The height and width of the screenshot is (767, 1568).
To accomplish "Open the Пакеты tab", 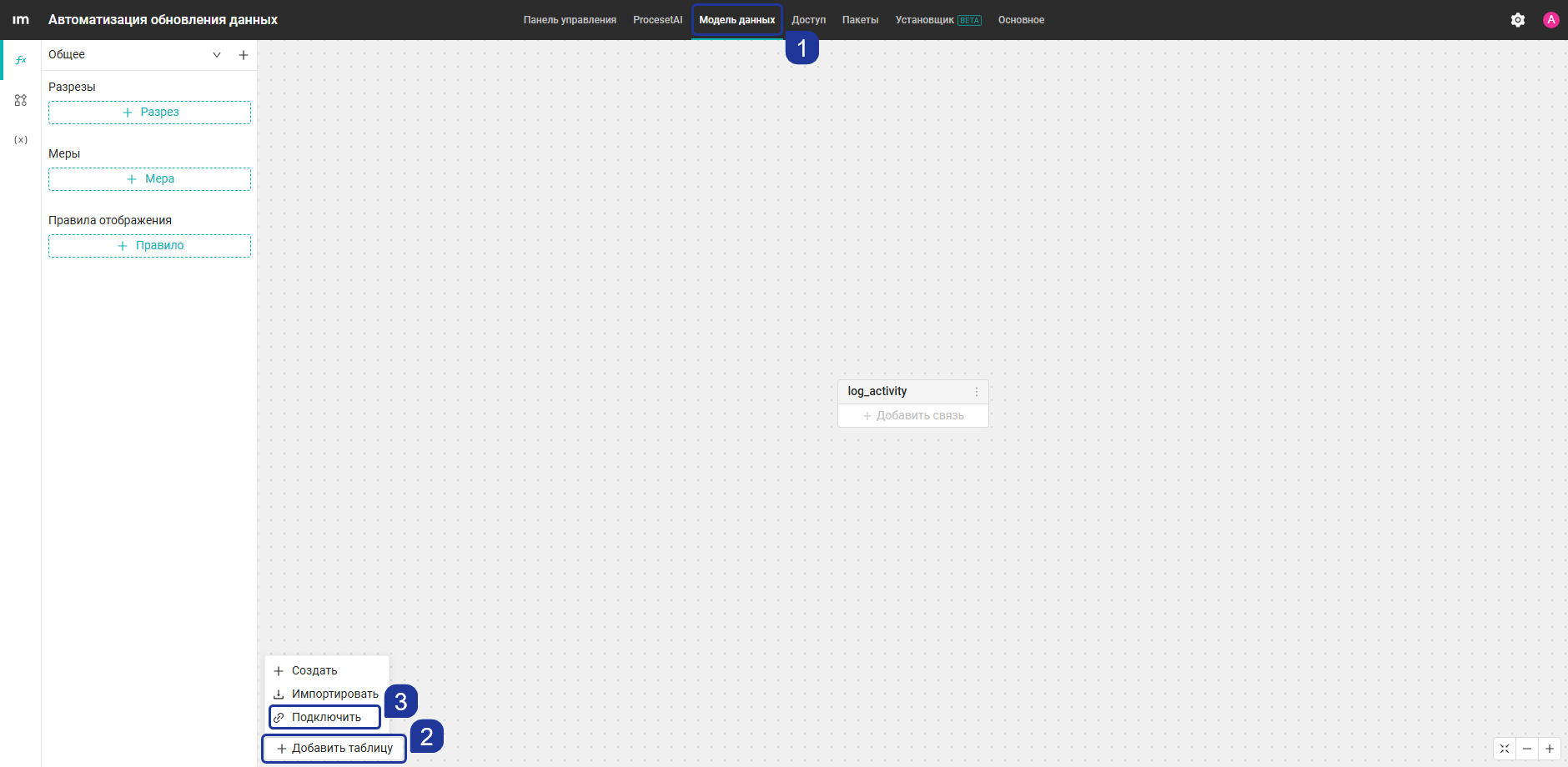I will 860,20.
